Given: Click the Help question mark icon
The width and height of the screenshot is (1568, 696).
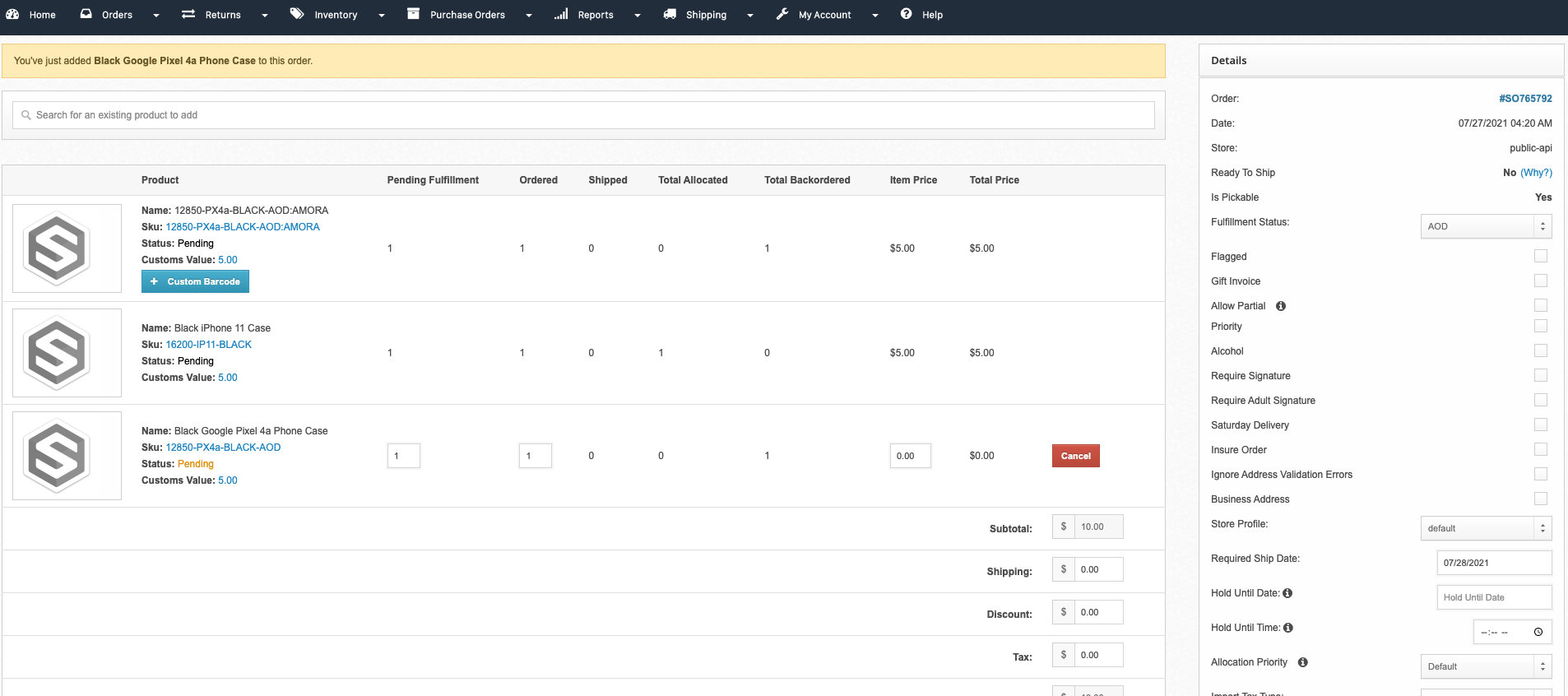Looking at the screenshot, I should pyautogui.click(x=906, y=14).
